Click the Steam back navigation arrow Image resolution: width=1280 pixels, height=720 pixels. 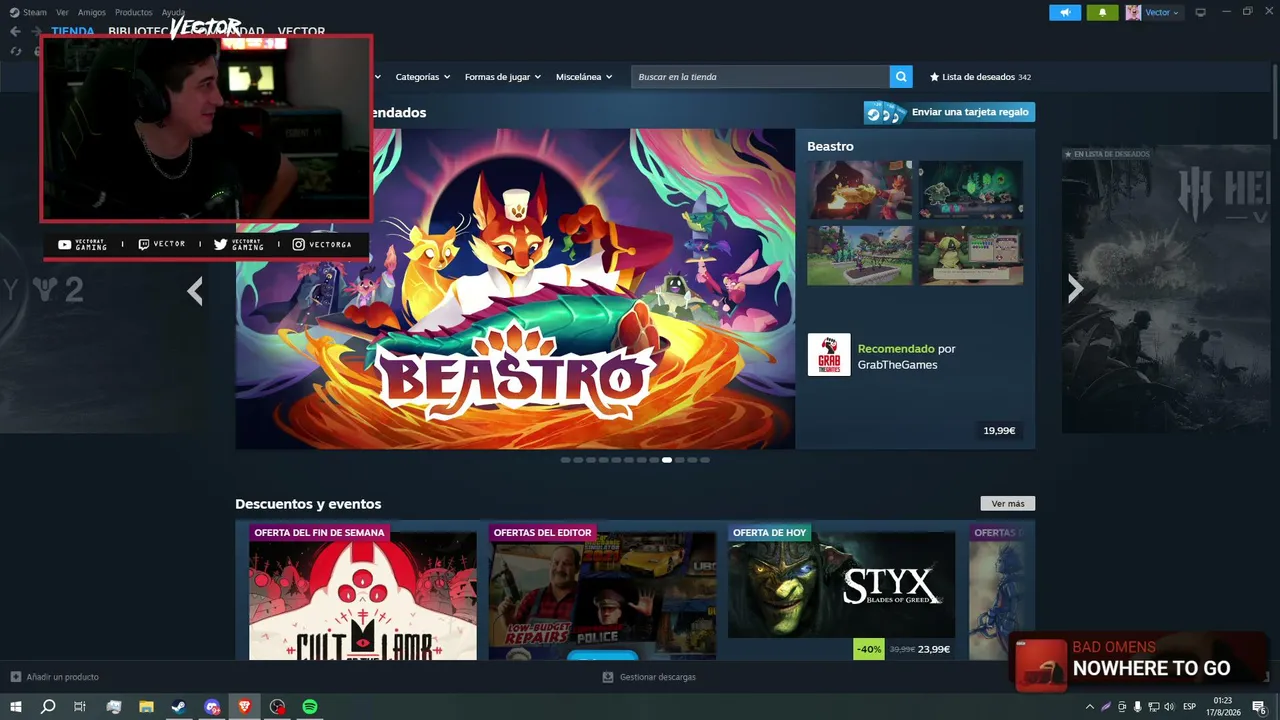[x=15, y=31]
